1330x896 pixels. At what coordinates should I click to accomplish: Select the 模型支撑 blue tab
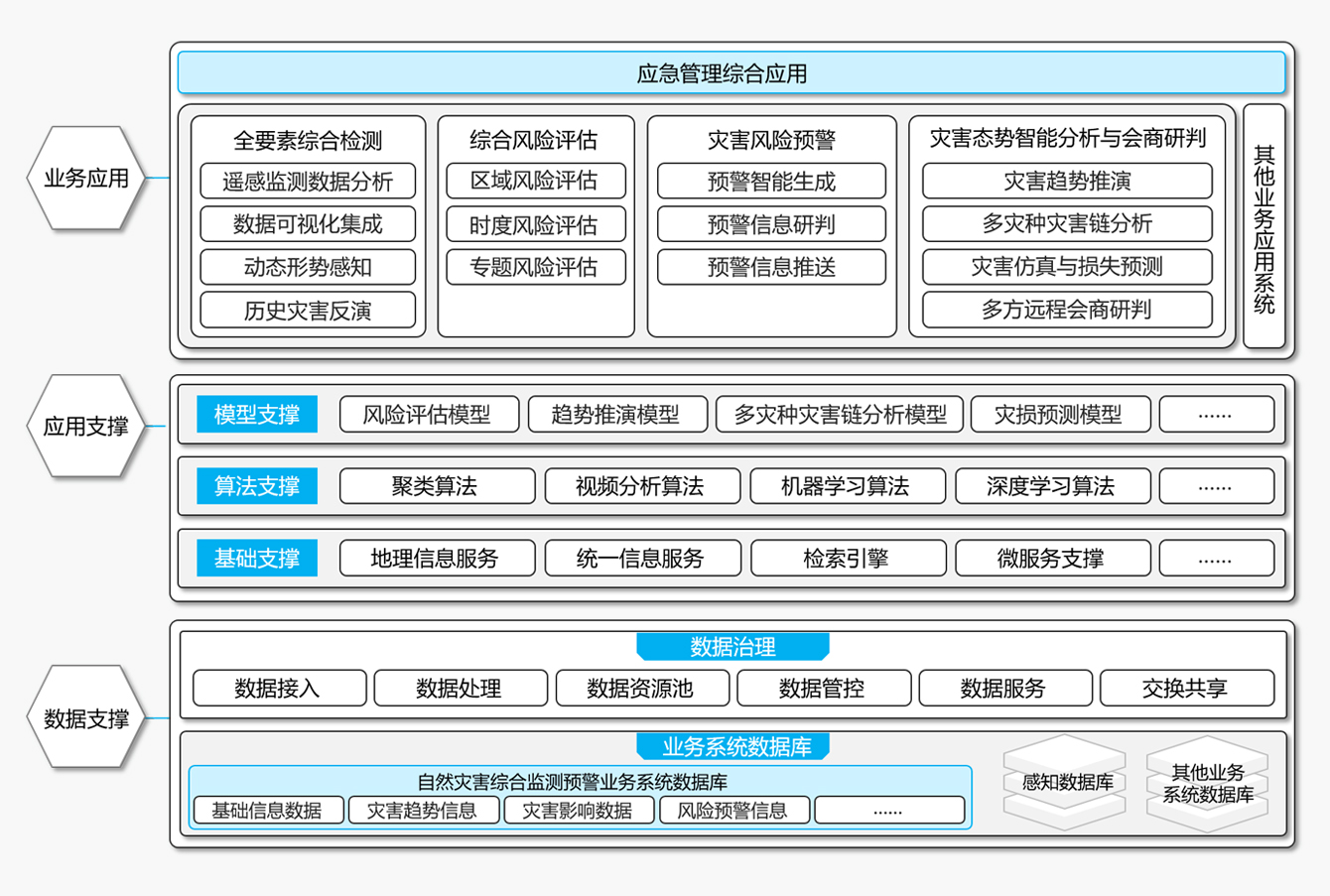(257, 415)
